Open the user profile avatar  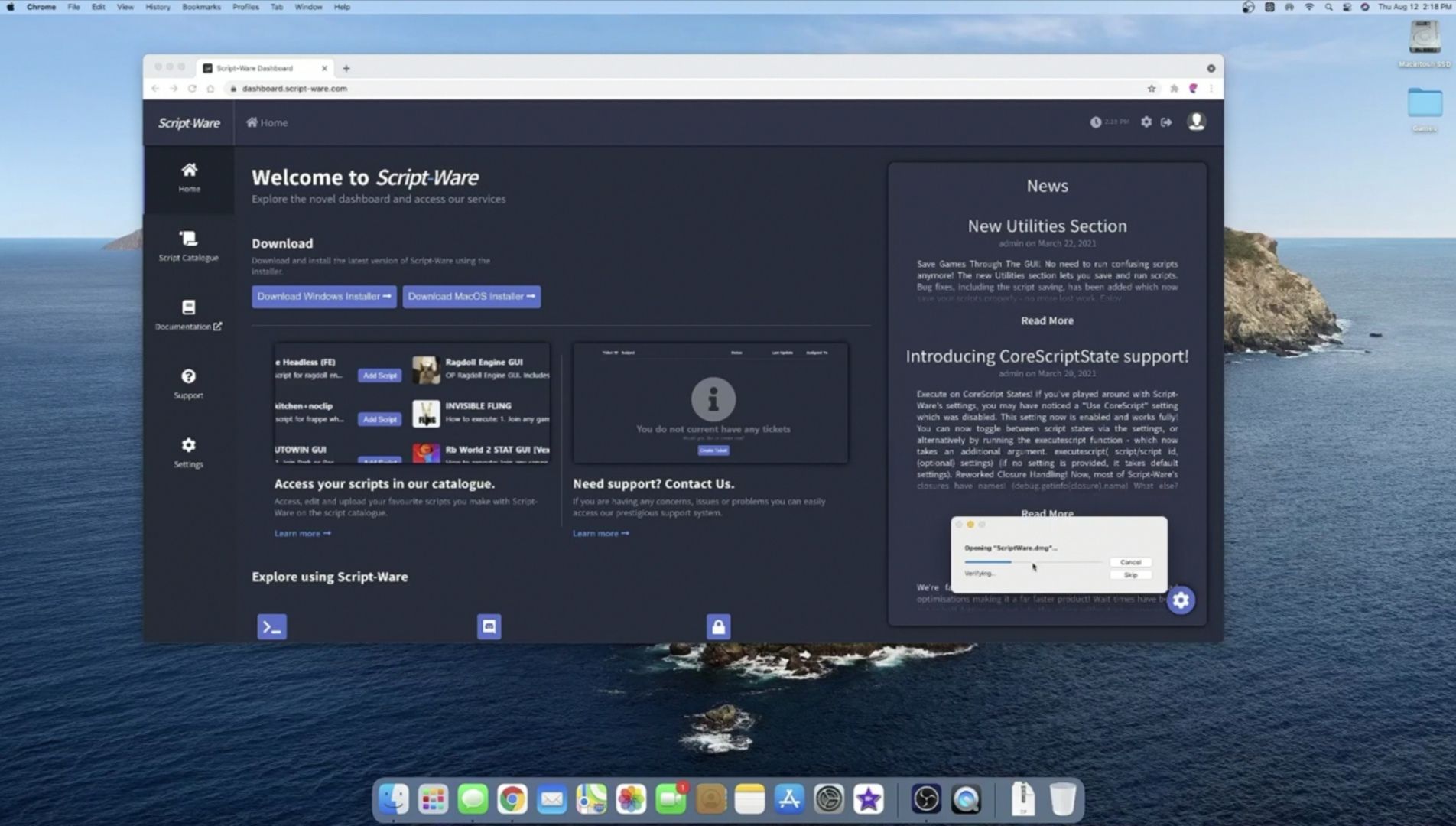click(1196, 122)
